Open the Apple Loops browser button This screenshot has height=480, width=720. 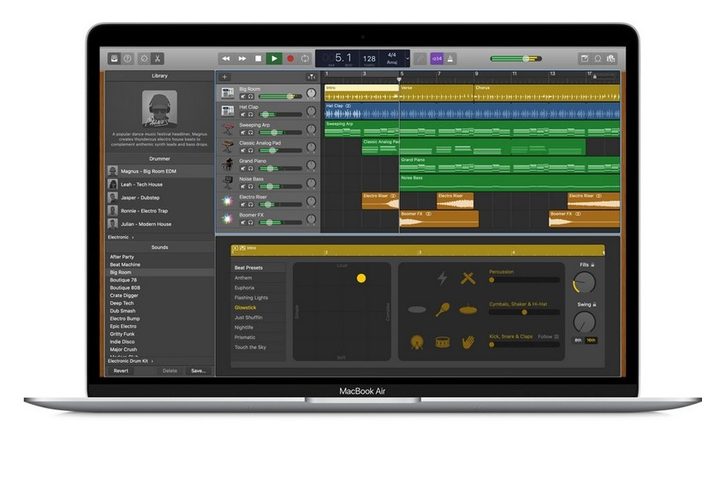598,58
